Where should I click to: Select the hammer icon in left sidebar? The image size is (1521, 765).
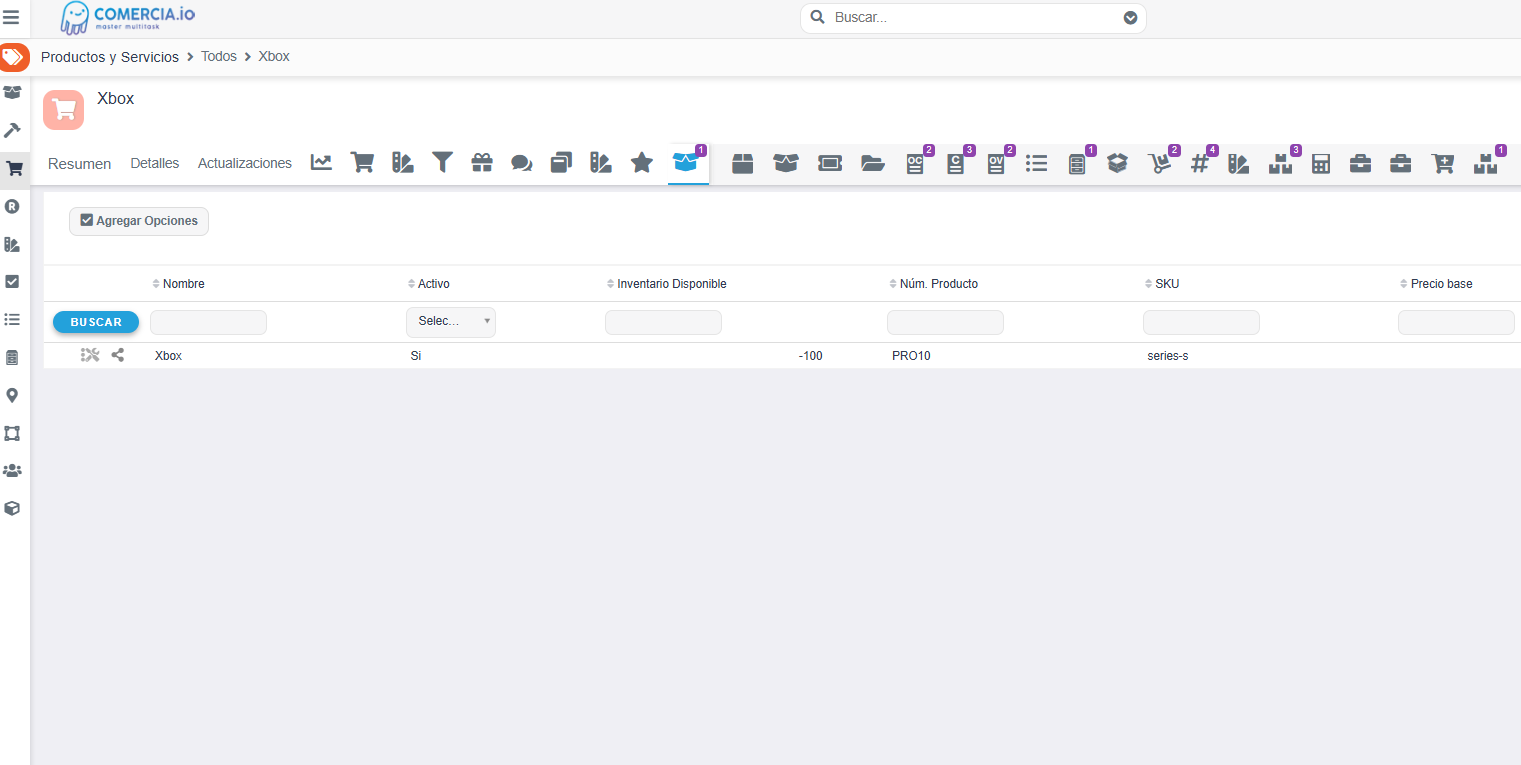pos(12,130)
